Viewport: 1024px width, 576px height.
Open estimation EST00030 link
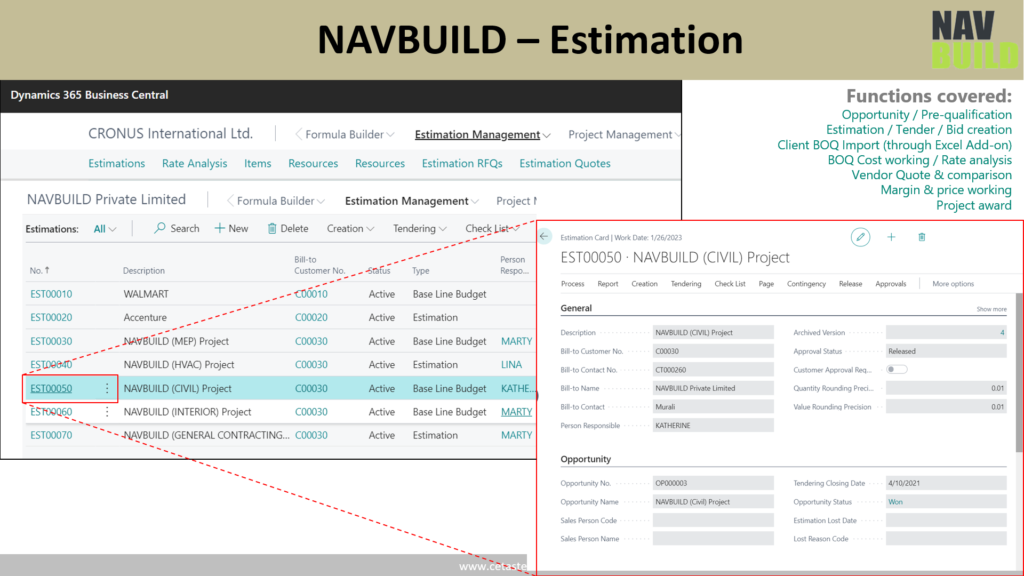[x=51, y=341]
